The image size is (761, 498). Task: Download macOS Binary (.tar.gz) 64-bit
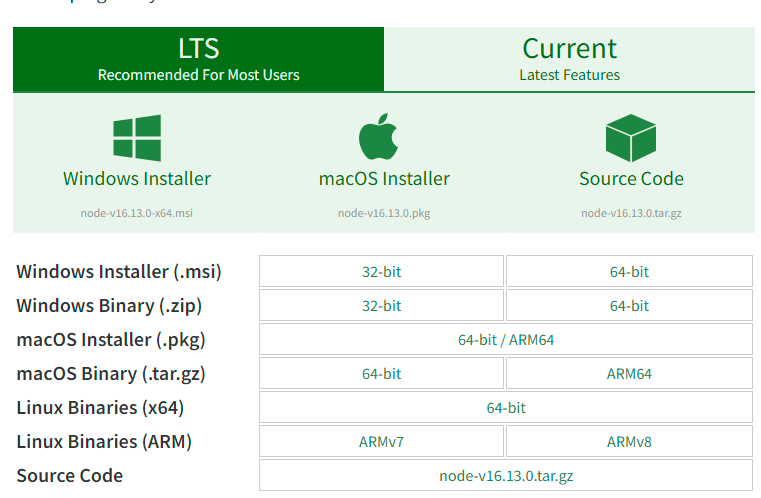[381, 373]
